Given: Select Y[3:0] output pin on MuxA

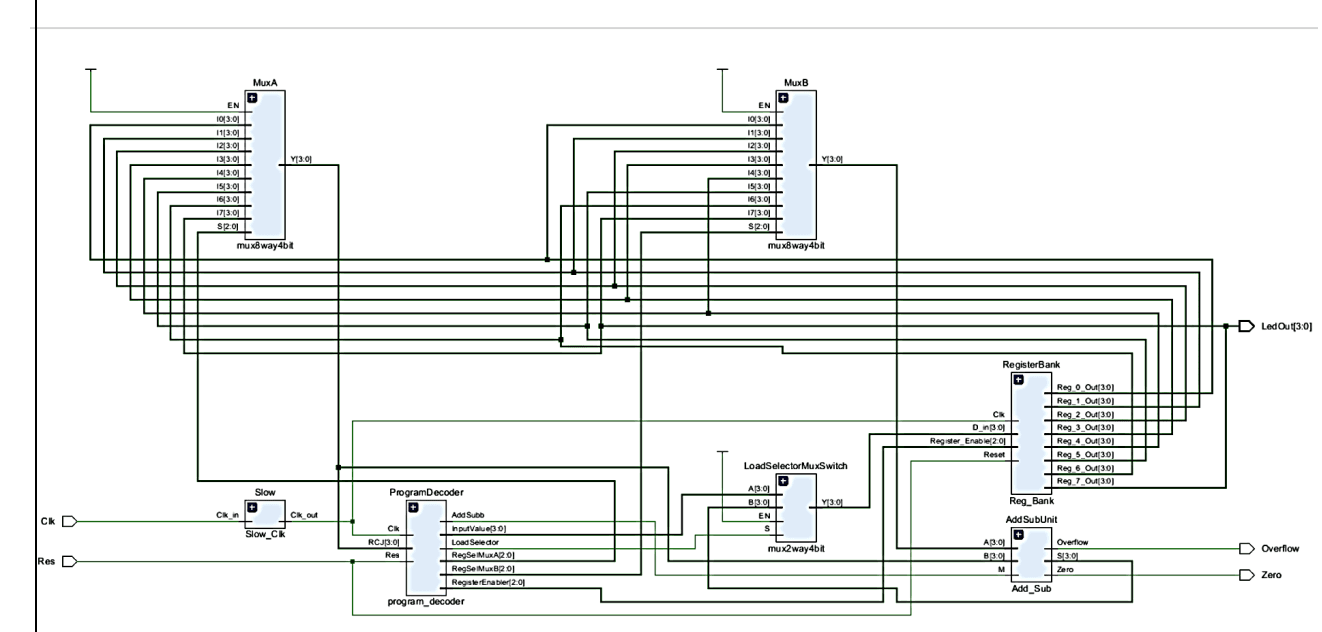Looking at the screenshot, I should (299, 158).
